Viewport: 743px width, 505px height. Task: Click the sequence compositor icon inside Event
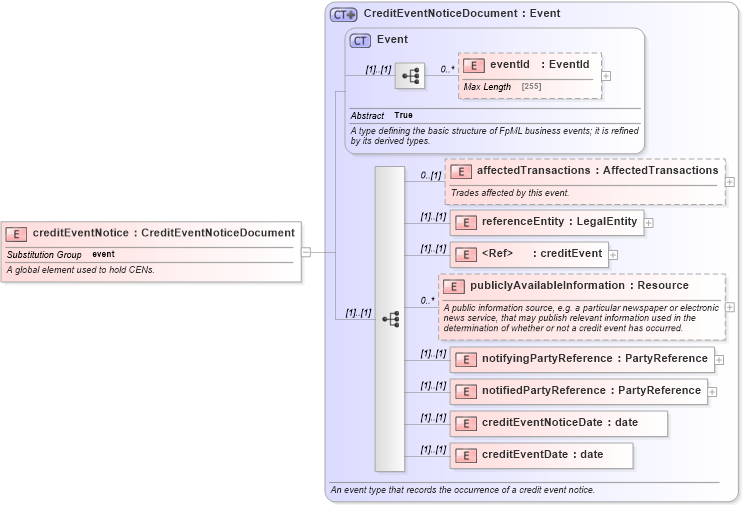click(410, 76)
